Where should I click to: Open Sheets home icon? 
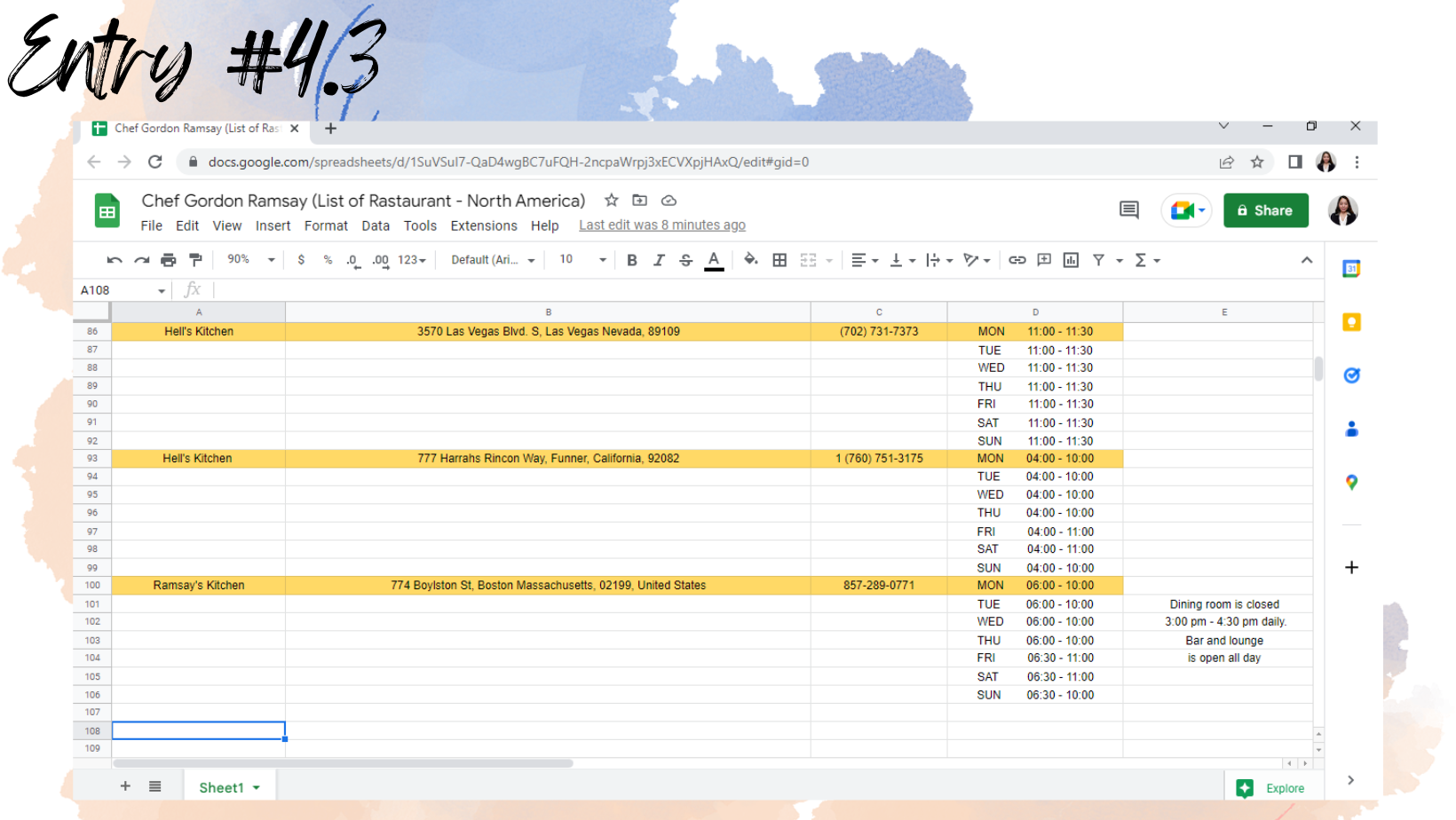point(107,211)
